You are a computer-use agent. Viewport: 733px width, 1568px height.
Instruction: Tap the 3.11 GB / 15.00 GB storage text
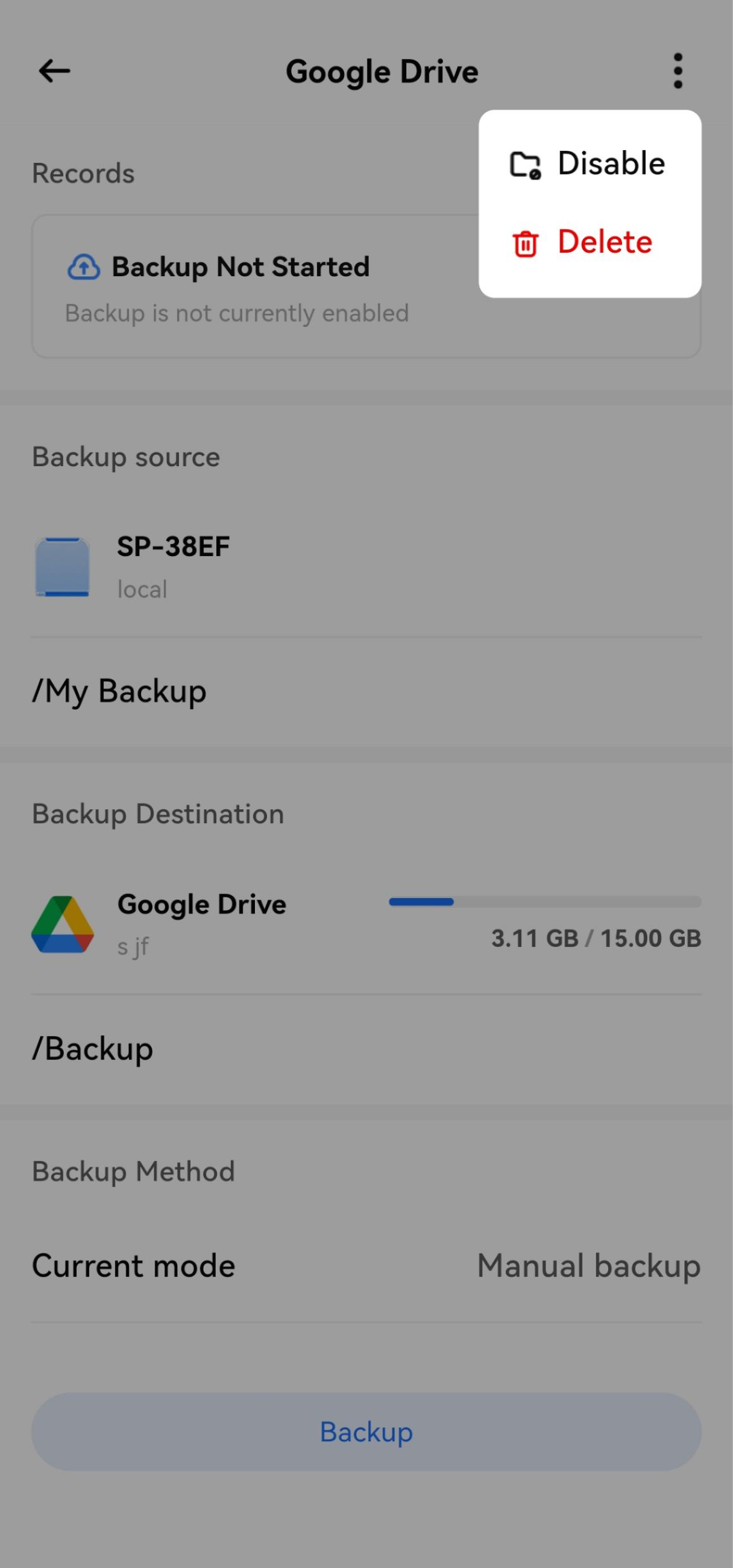(596, 938)
